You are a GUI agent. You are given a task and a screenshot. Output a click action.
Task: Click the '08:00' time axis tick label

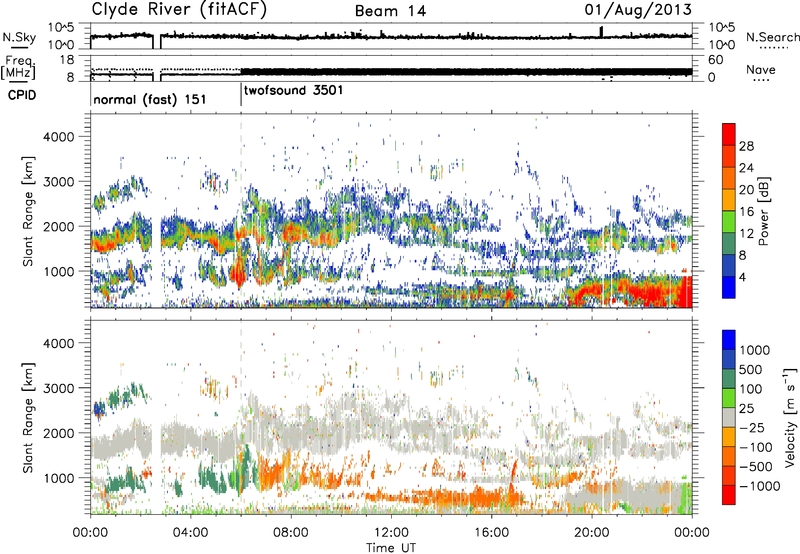(291, 533)
